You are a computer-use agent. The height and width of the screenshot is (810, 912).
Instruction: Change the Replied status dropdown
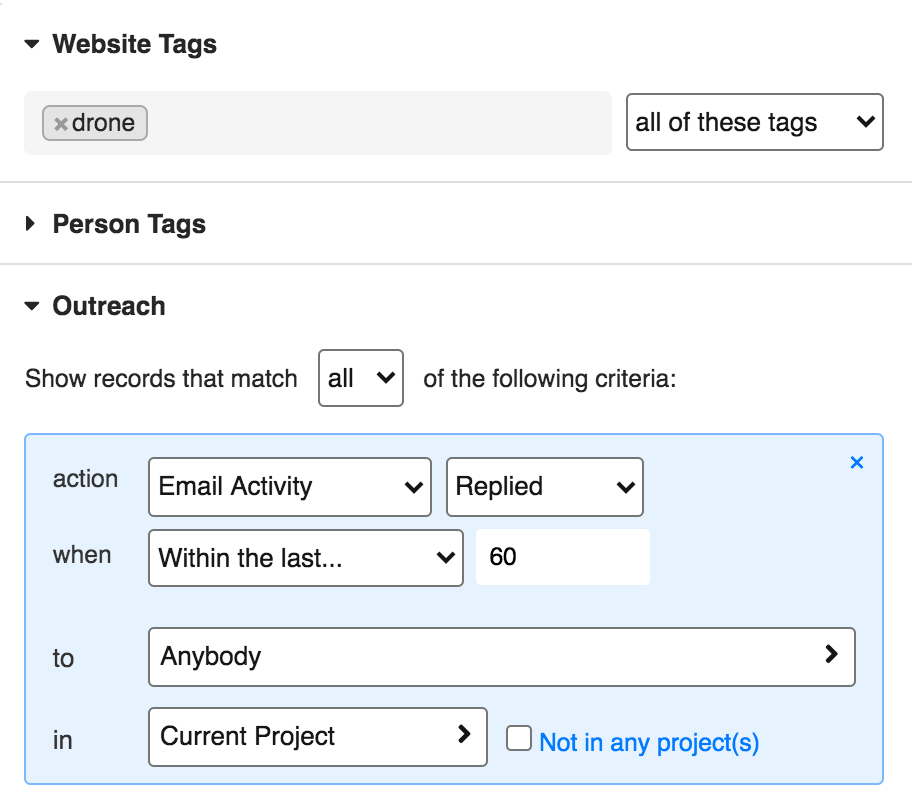click(x=544, y=487)
